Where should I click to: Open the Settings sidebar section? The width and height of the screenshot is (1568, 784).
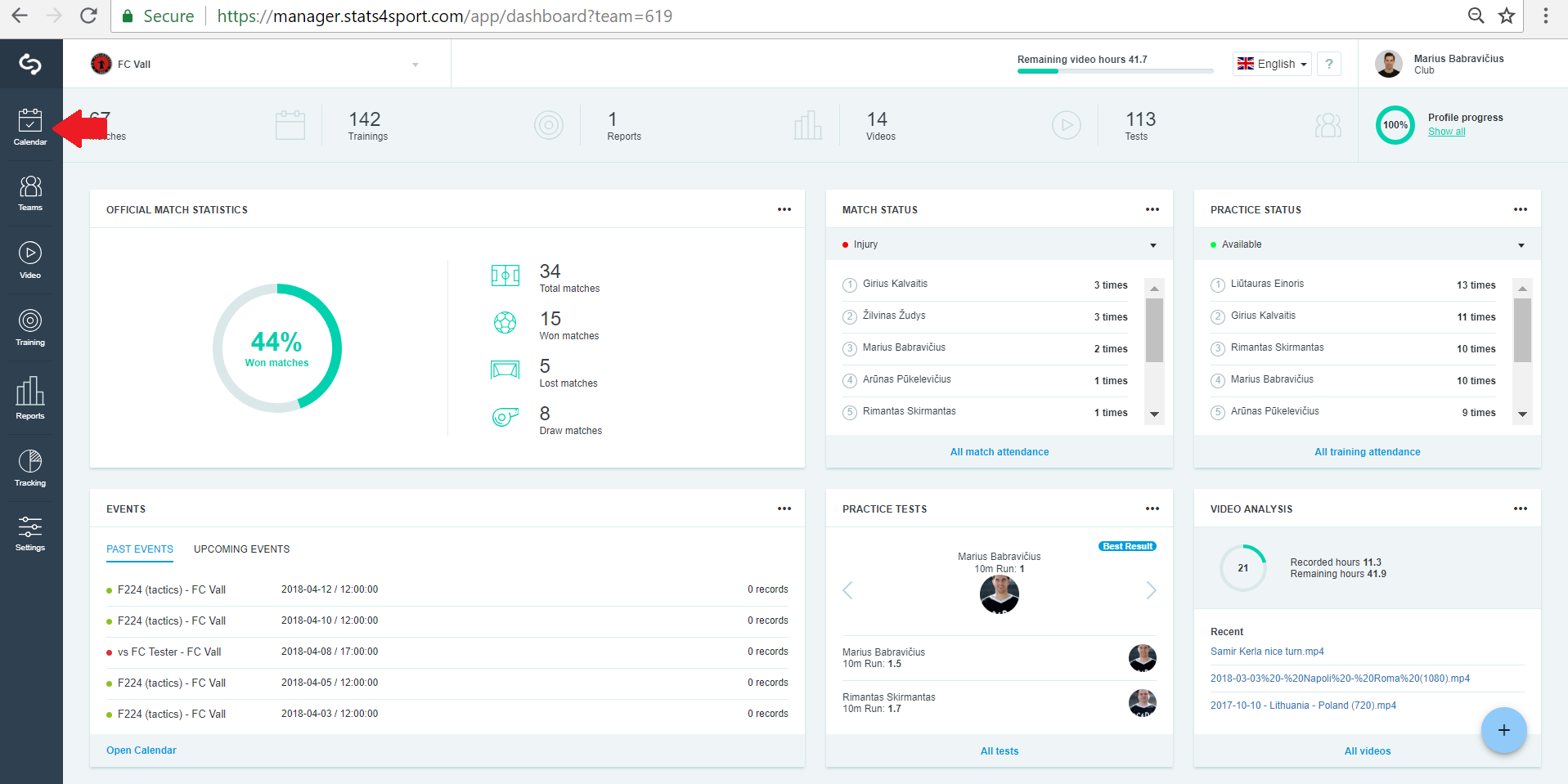30,534
